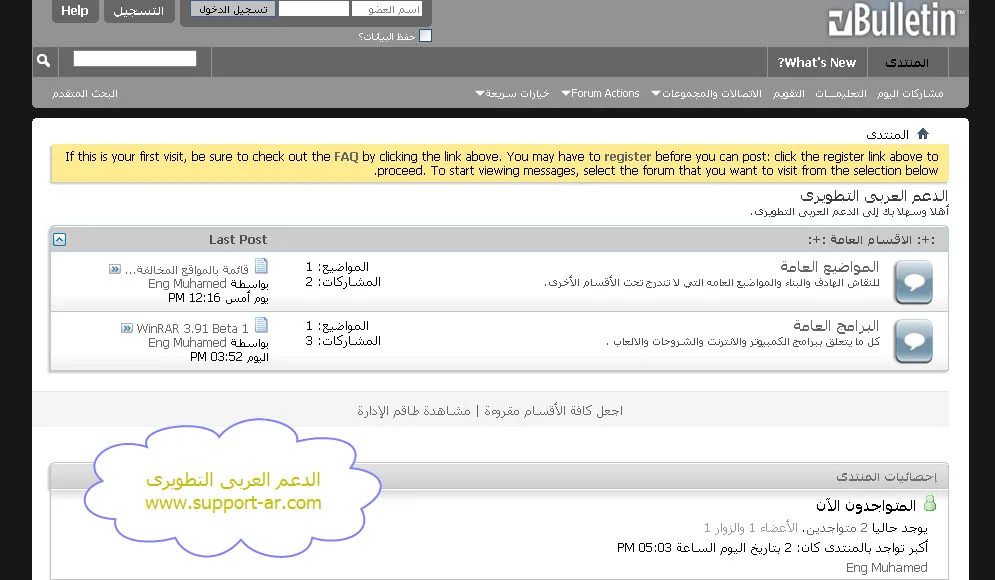Select the المنتدى tab
Image resolution: width=995 pixels, height=580 pixels.
point(906,63)
